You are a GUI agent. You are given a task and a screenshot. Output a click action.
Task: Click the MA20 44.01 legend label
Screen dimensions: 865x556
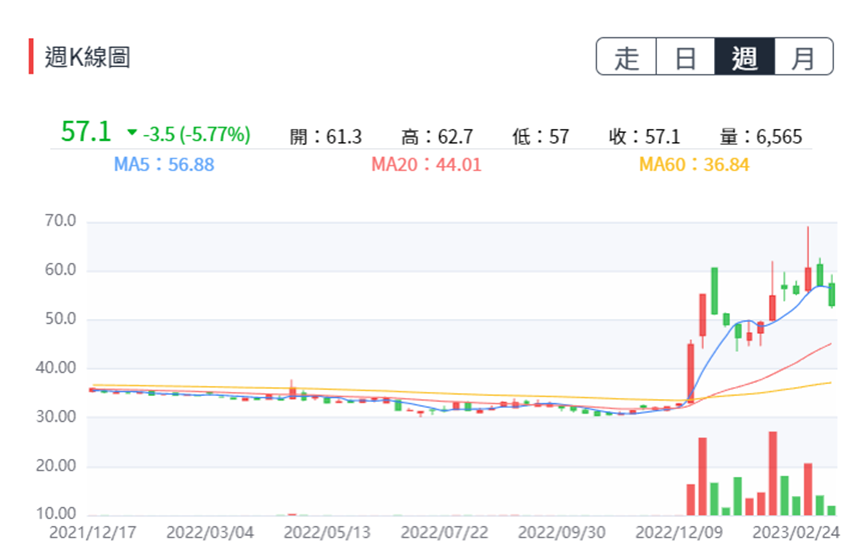pyautogui.click(x=426, y=164)
